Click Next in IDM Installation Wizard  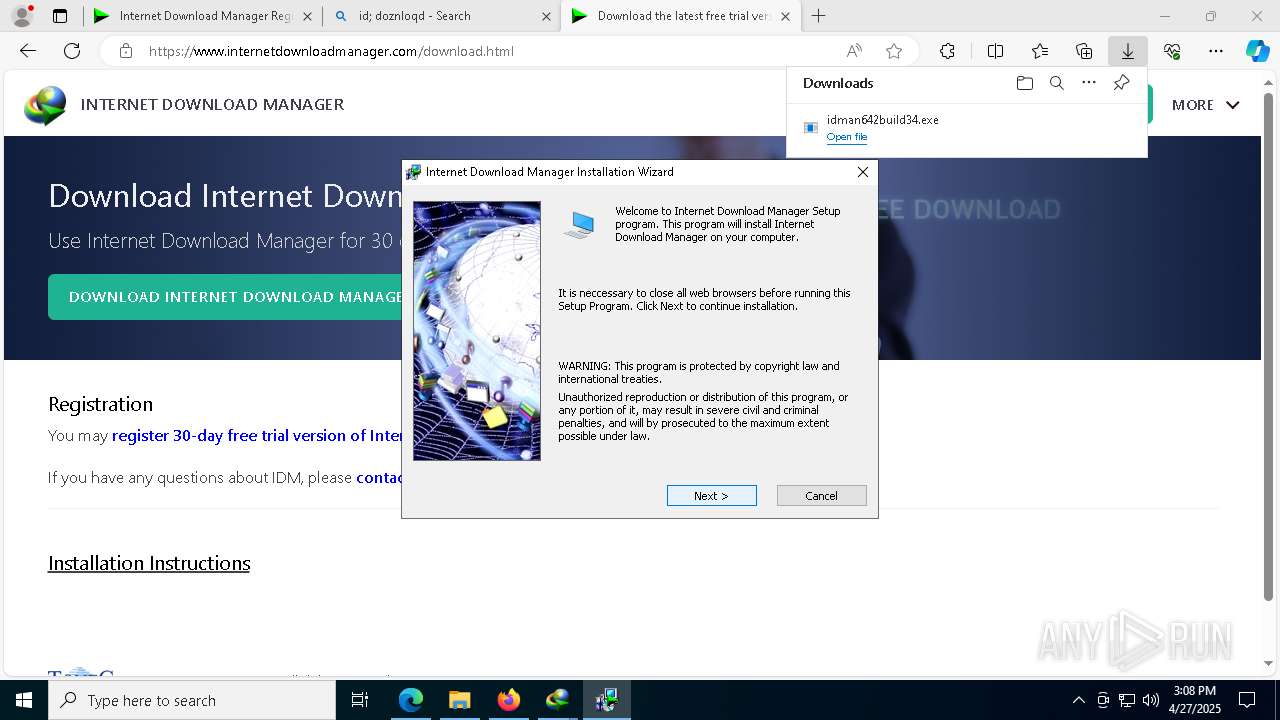[x=711, y=496]
